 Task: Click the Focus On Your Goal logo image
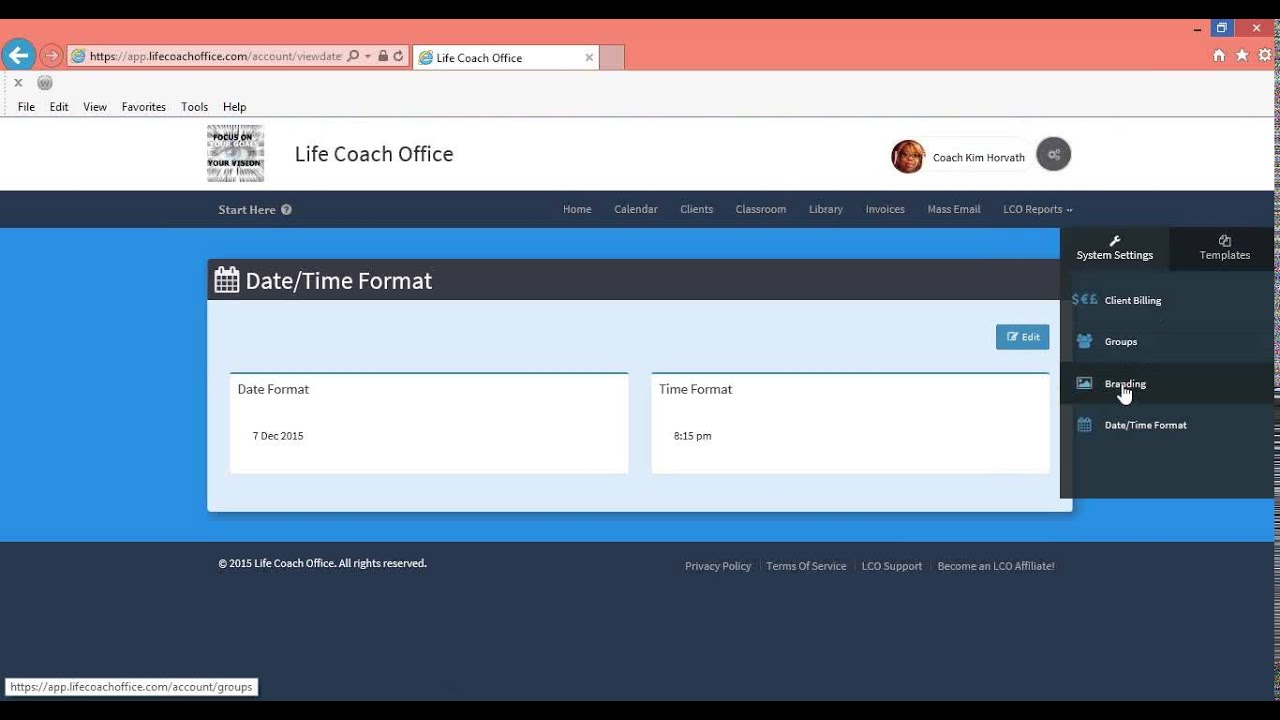[235, 153]
